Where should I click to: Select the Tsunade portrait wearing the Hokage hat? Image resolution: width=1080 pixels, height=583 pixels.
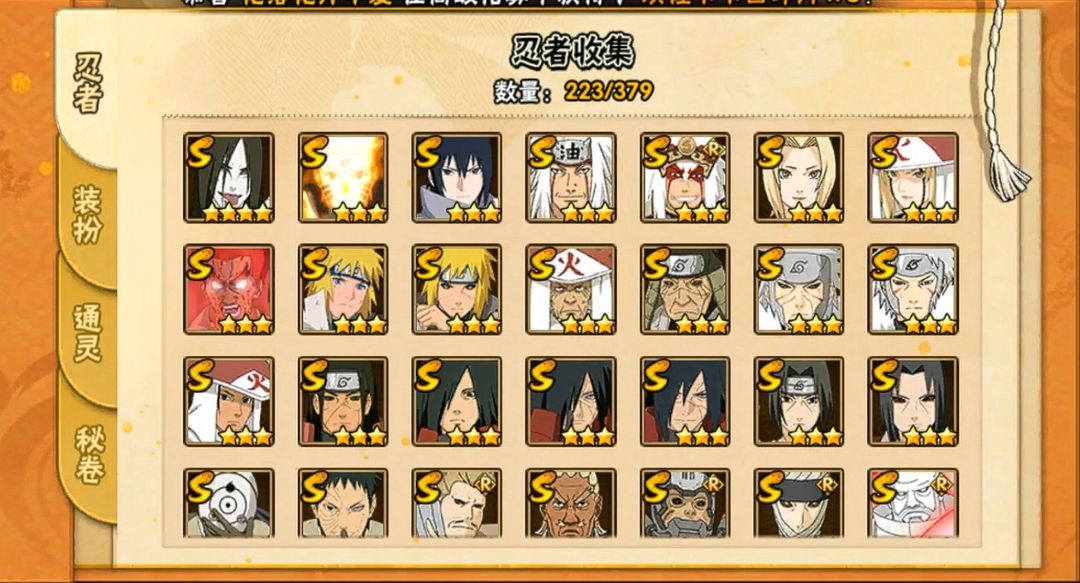point(913,178)
